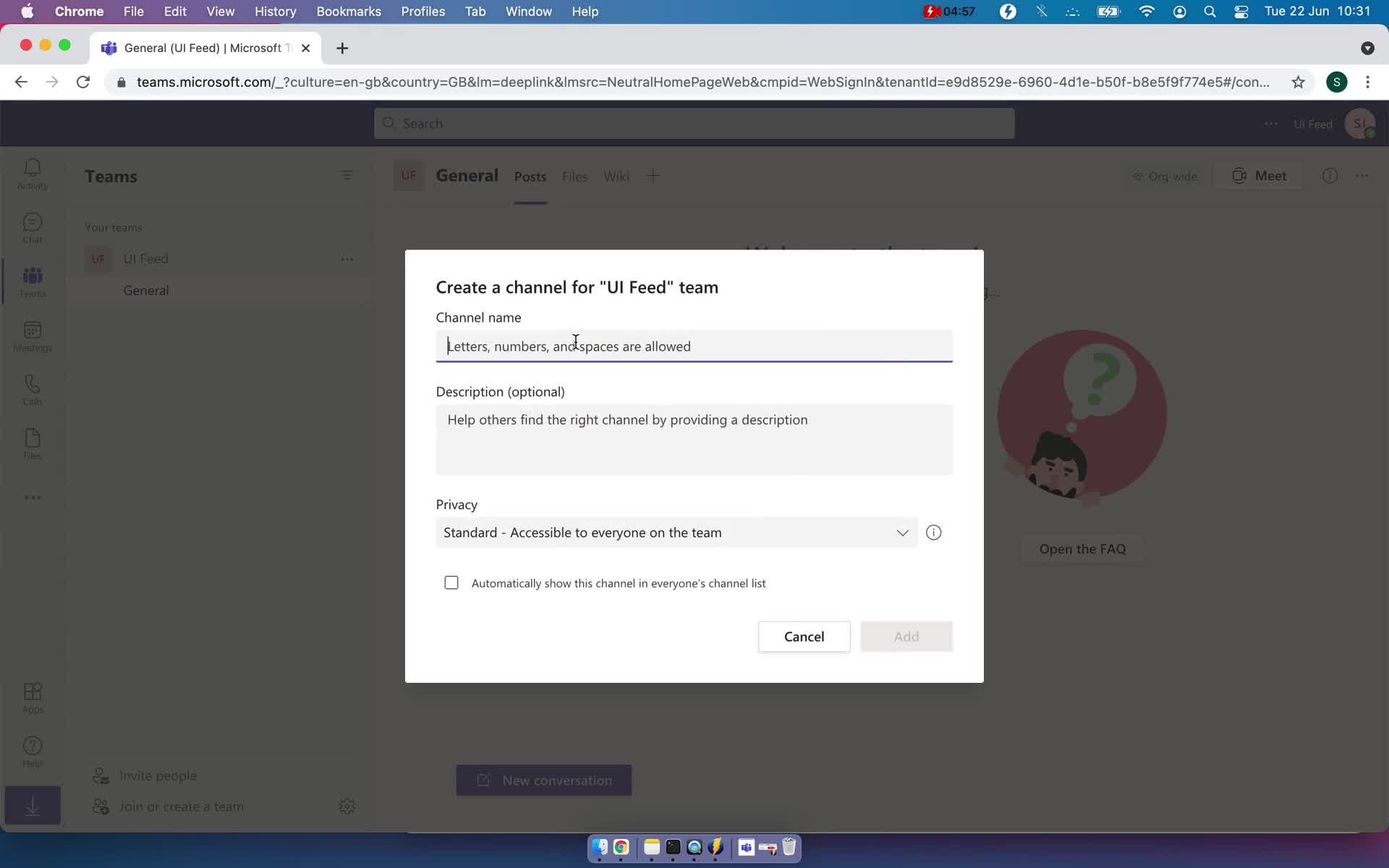
Task: Switch to the Posts tab
Action: 530,176
